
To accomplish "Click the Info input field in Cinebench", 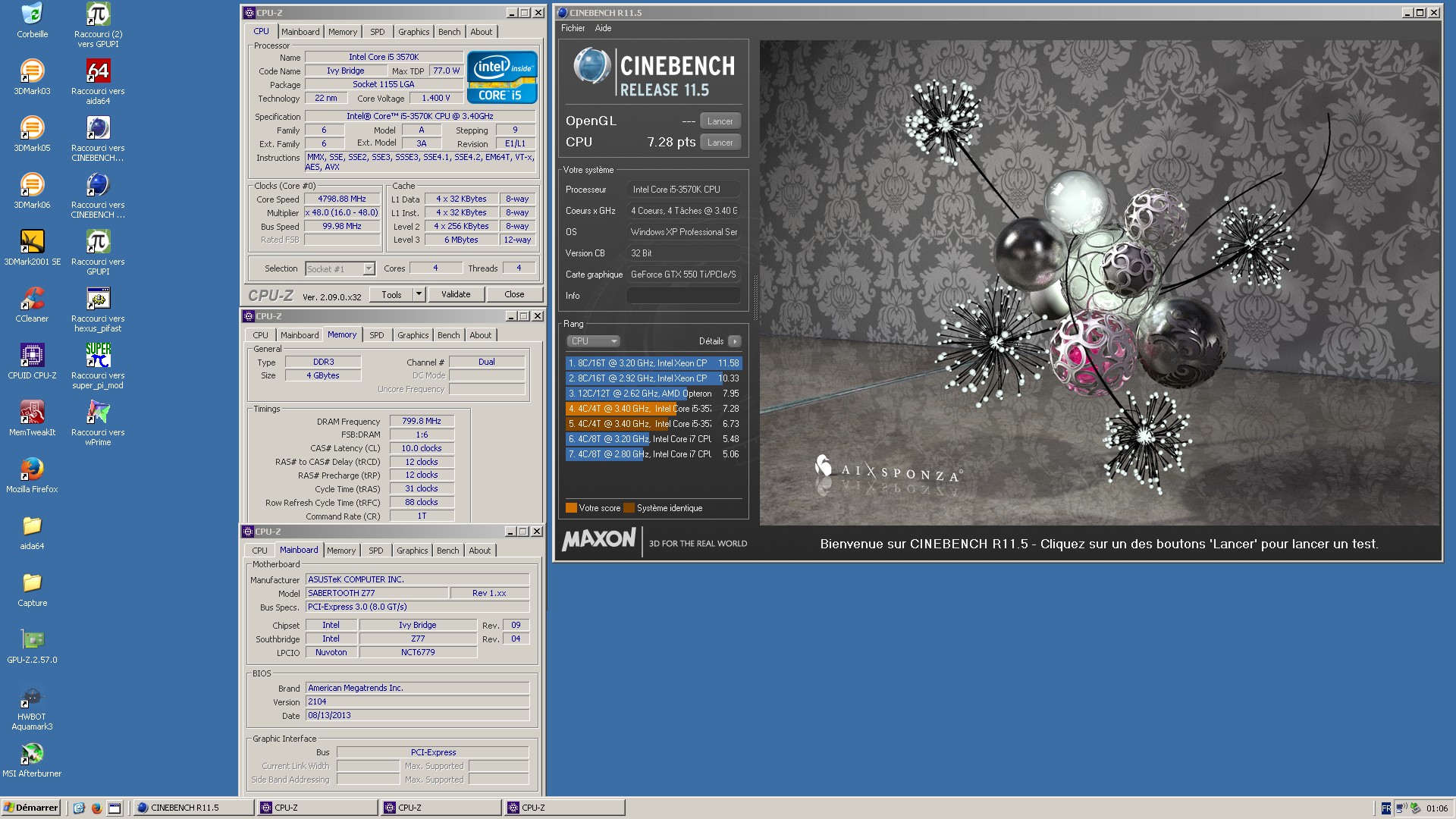I will click(x=683, y=296).
